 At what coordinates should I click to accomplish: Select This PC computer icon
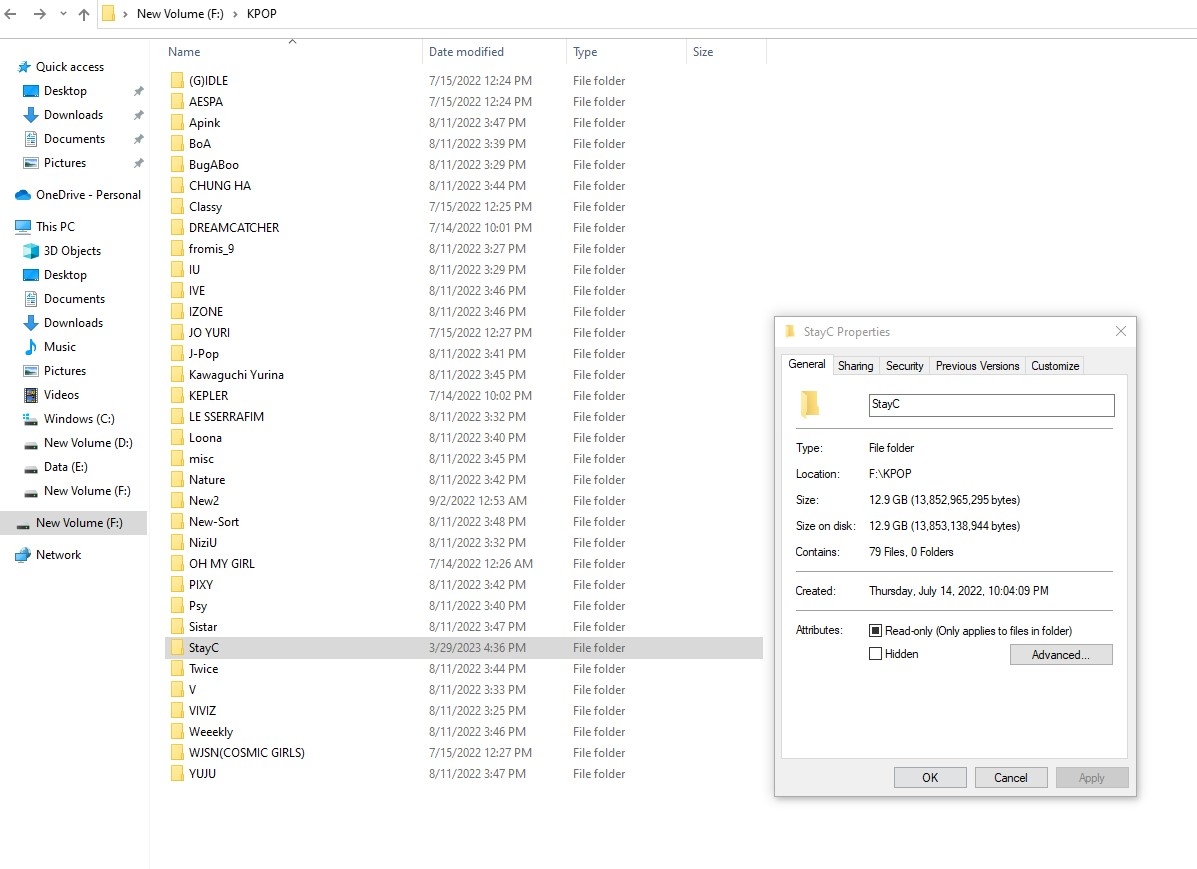tap(23, 227)
